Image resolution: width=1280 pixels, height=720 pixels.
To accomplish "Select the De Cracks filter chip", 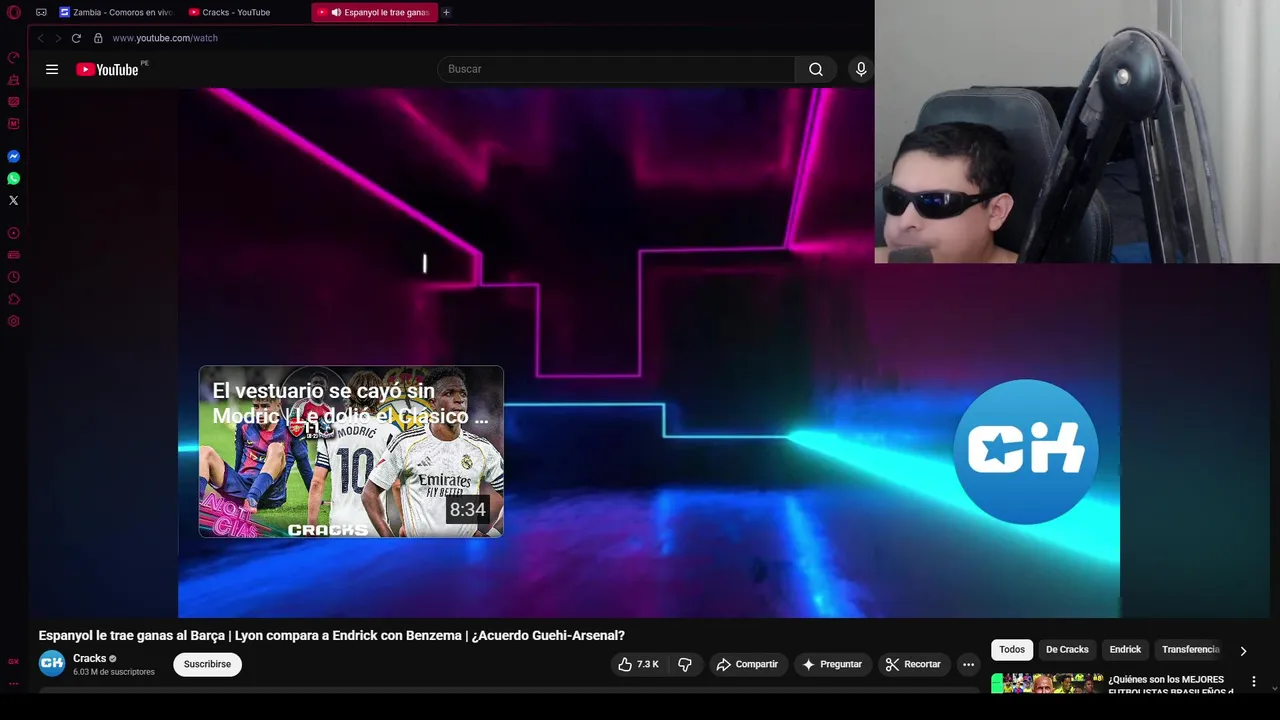I will click(x=1067, y=650).
